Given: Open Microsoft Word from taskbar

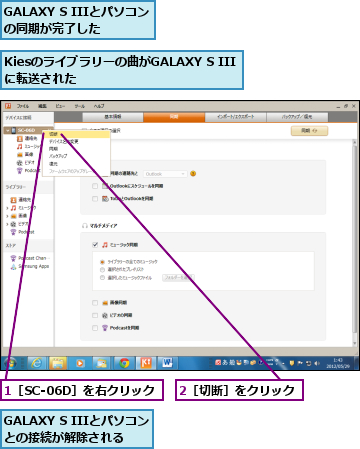Looking at the screenshot, I should [167, 363].
